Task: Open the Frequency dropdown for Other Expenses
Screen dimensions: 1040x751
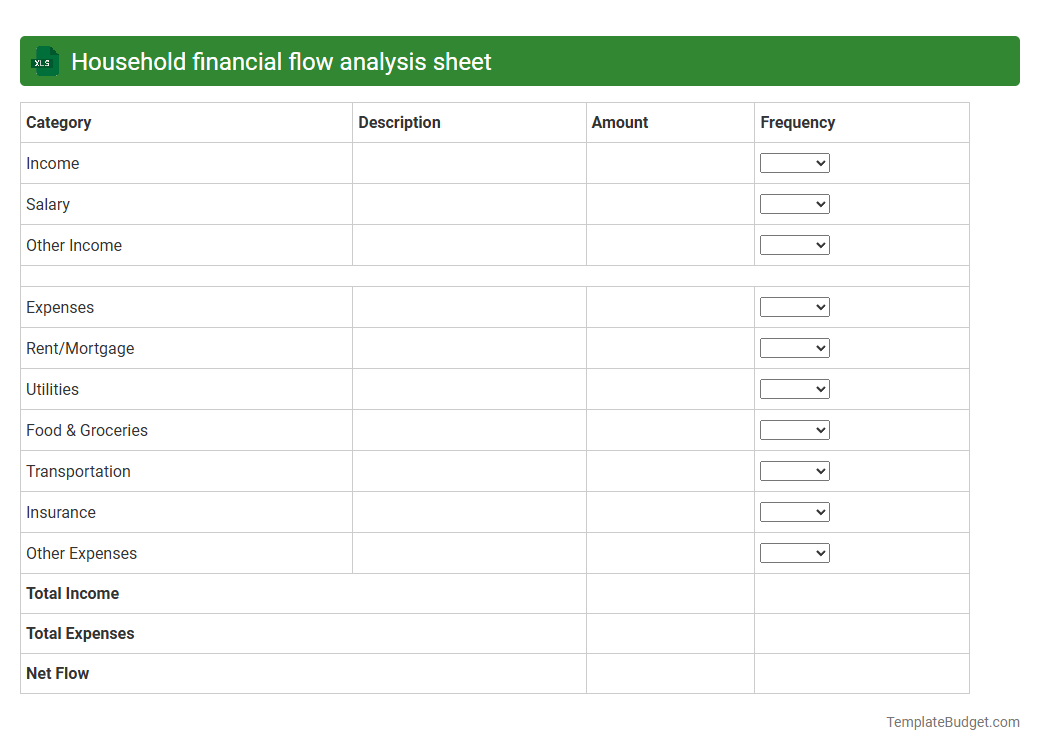Action: pos(795,552)
